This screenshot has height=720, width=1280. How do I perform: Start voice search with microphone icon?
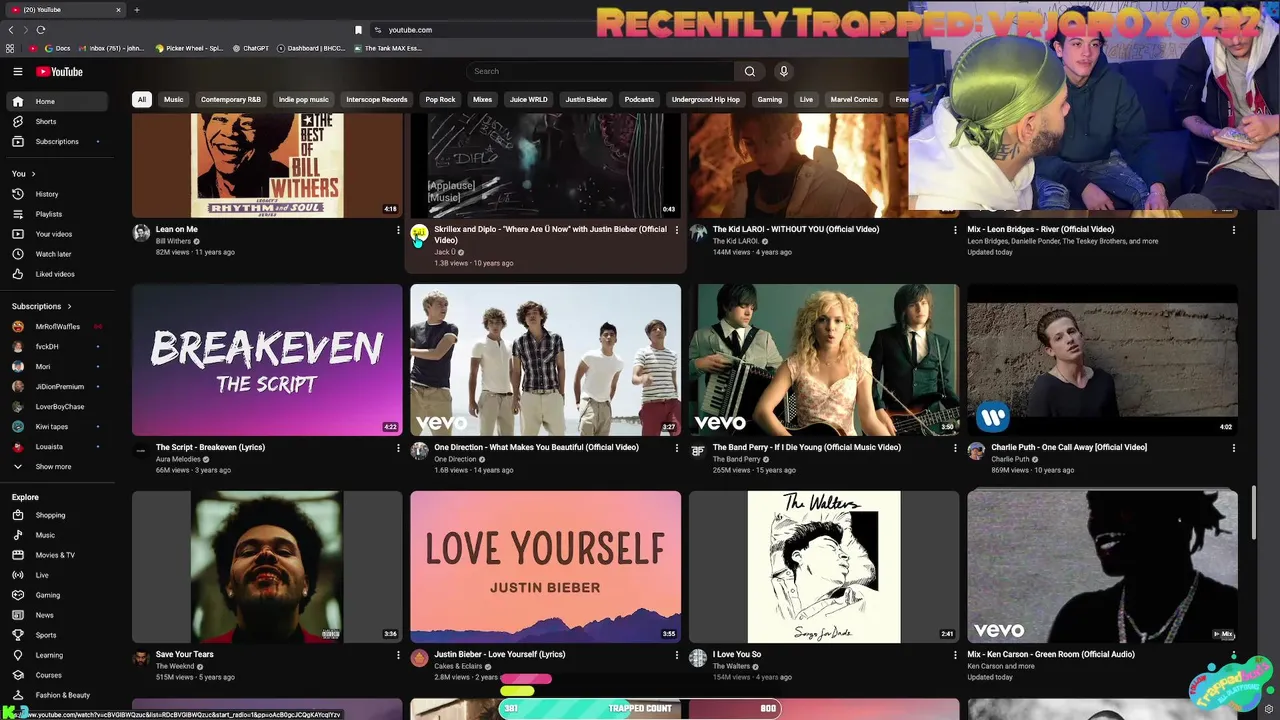[x=783, y=71]
